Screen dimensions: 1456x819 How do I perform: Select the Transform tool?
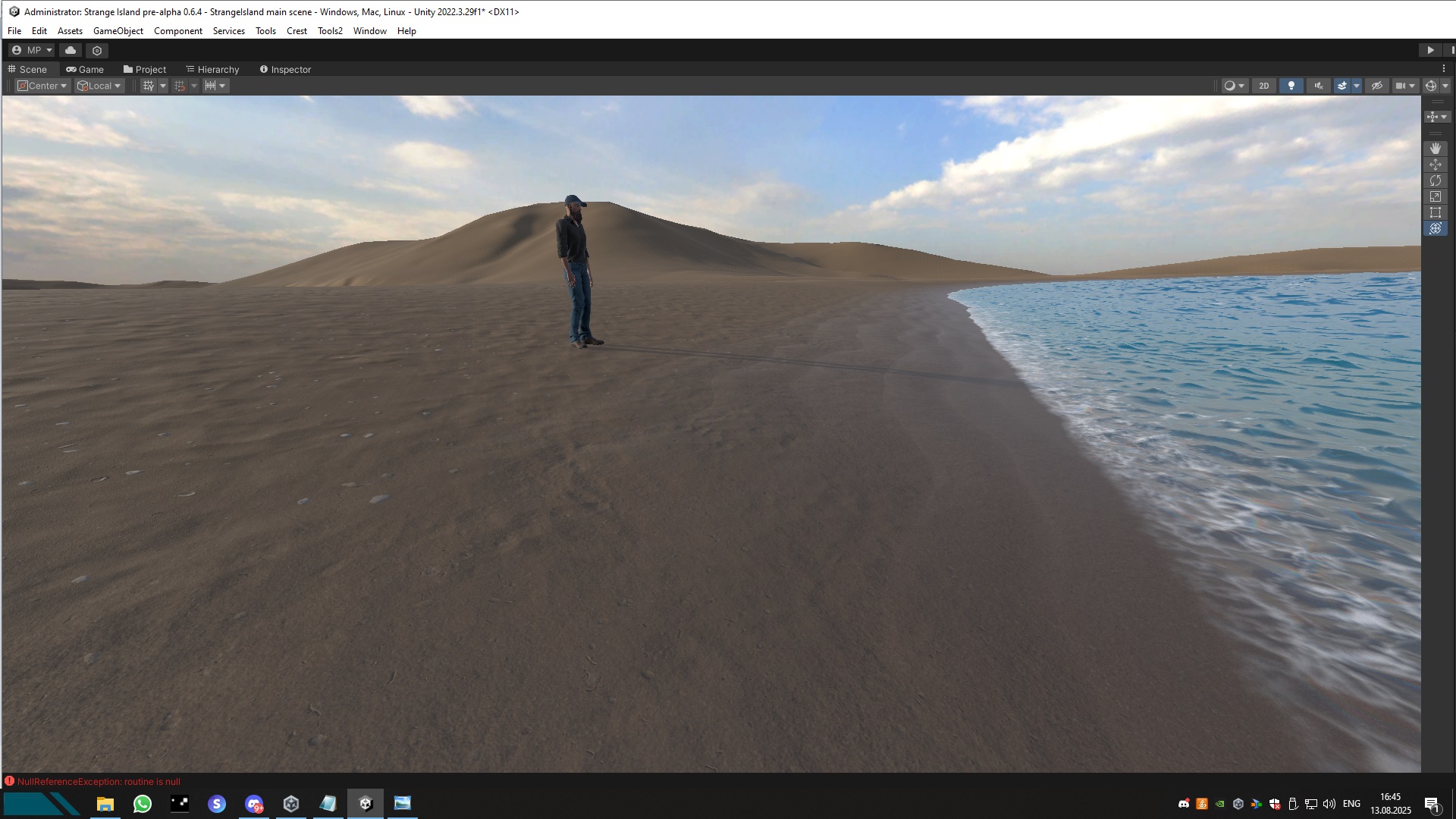pyautogui.click(x=1435, y=228)
